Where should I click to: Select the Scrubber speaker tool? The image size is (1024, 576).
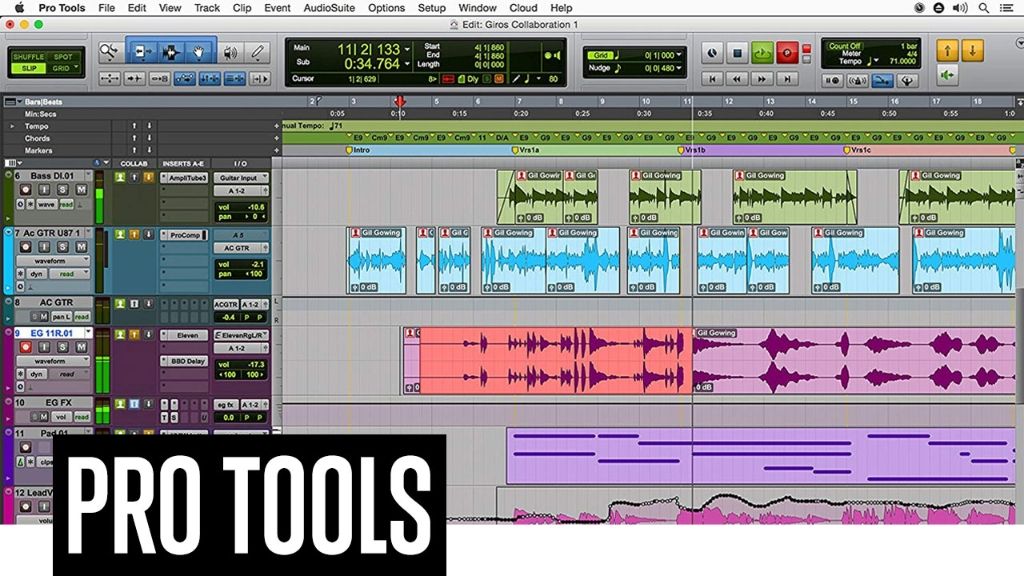point(230,52)
